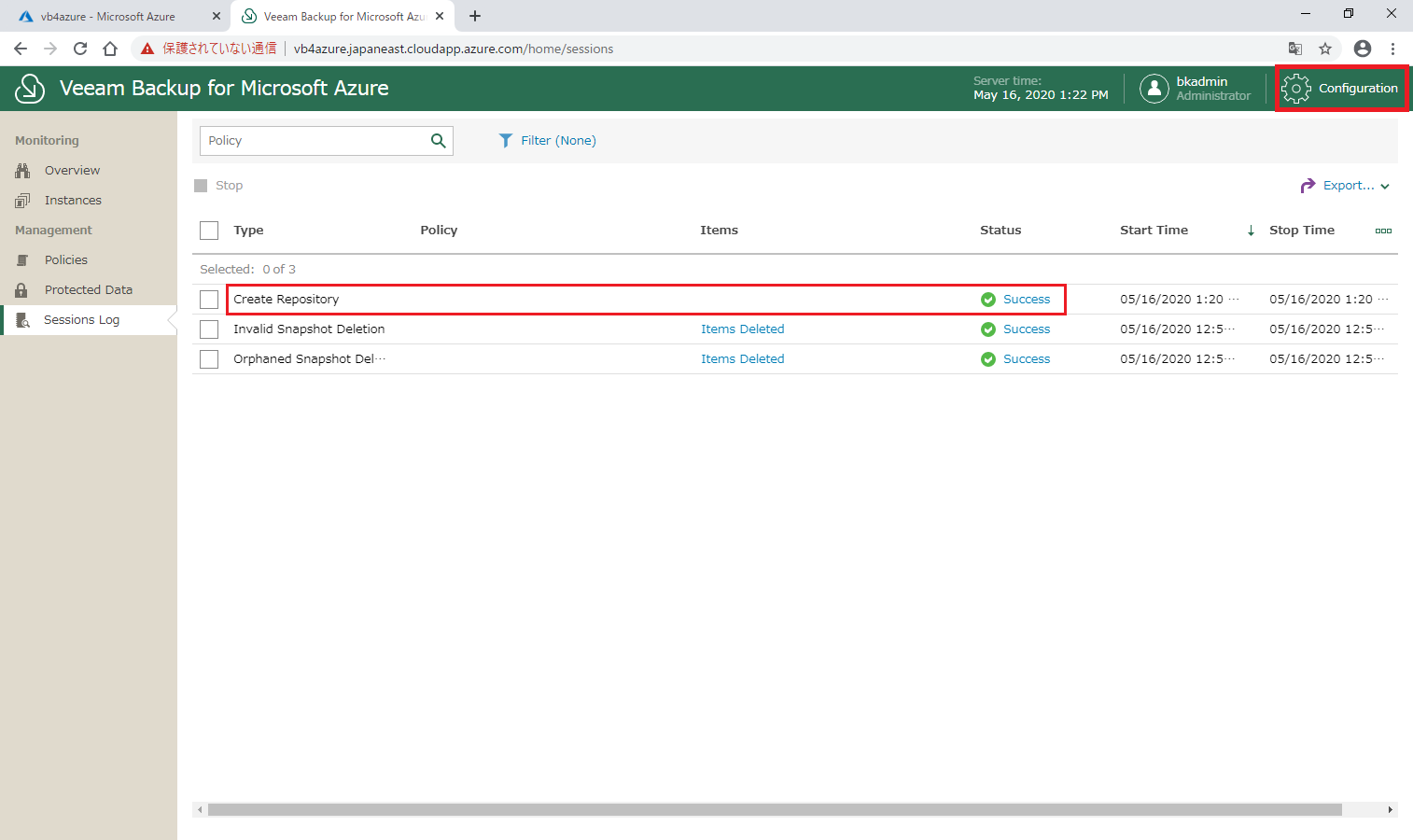
Task: Click the filter funnel icon
Action: tap(506, 141)
